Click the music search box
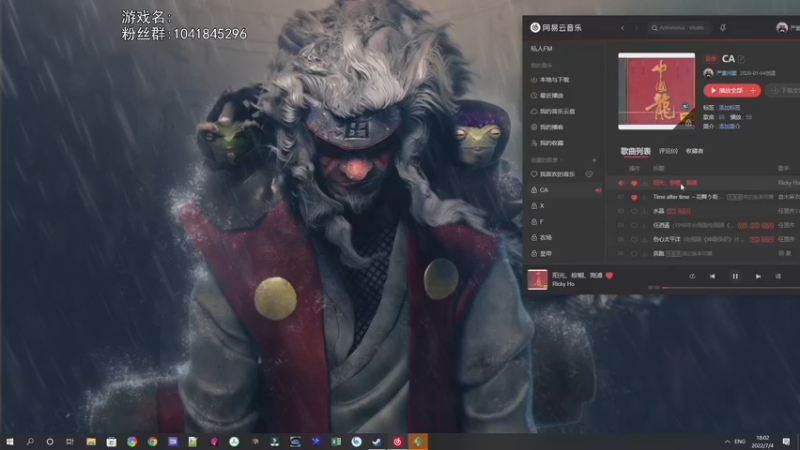800x450 pixels. 679,28
